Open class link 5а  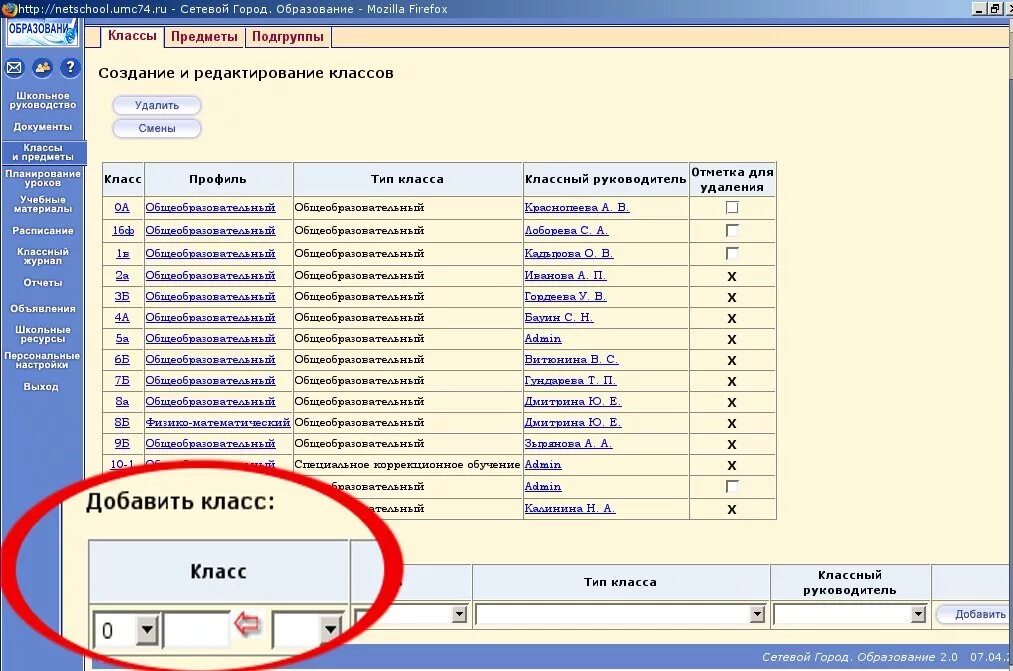pos(122,338)
